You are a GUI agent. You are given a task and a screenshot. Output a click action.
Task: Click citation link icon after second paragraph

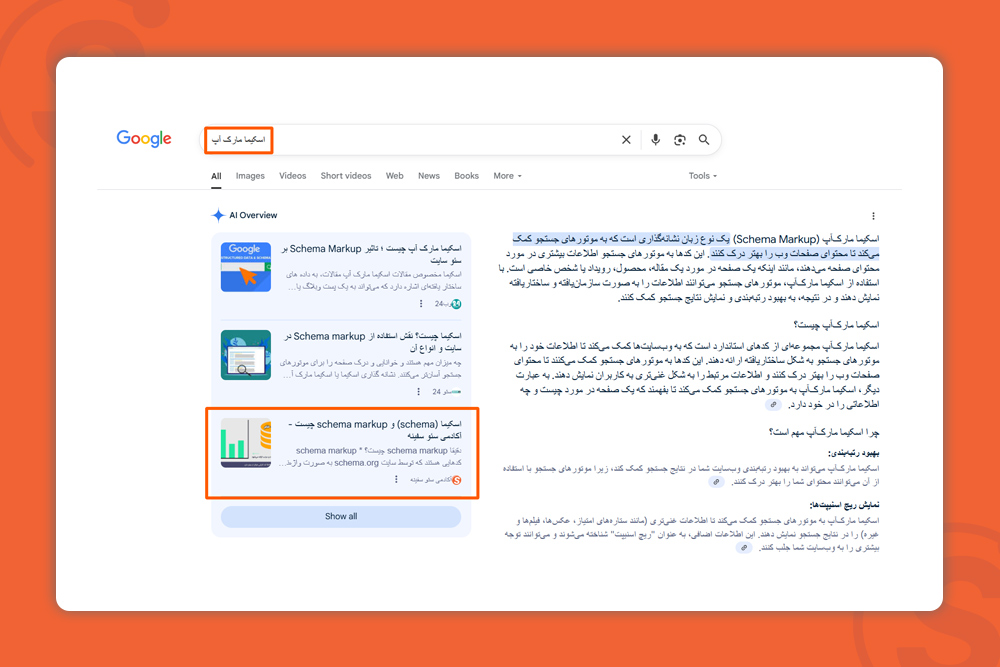[773, 405]
